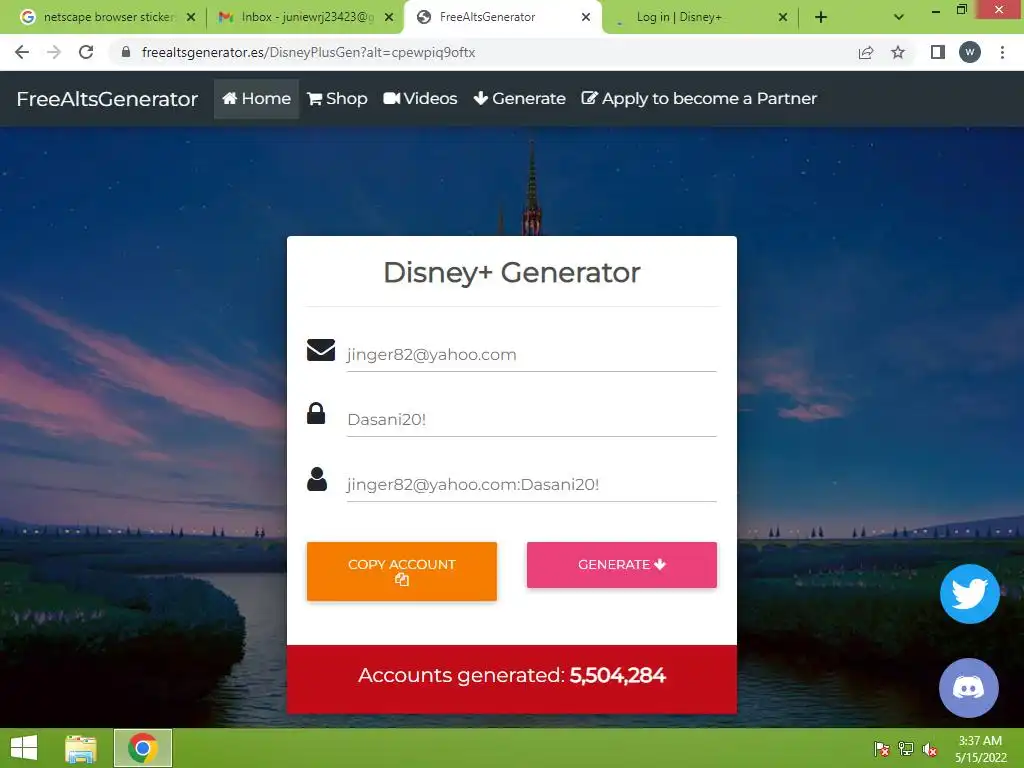Open File Explorer from the taskbar
Viewport: 1024px width, 768px height.
(x=81, y=748)
